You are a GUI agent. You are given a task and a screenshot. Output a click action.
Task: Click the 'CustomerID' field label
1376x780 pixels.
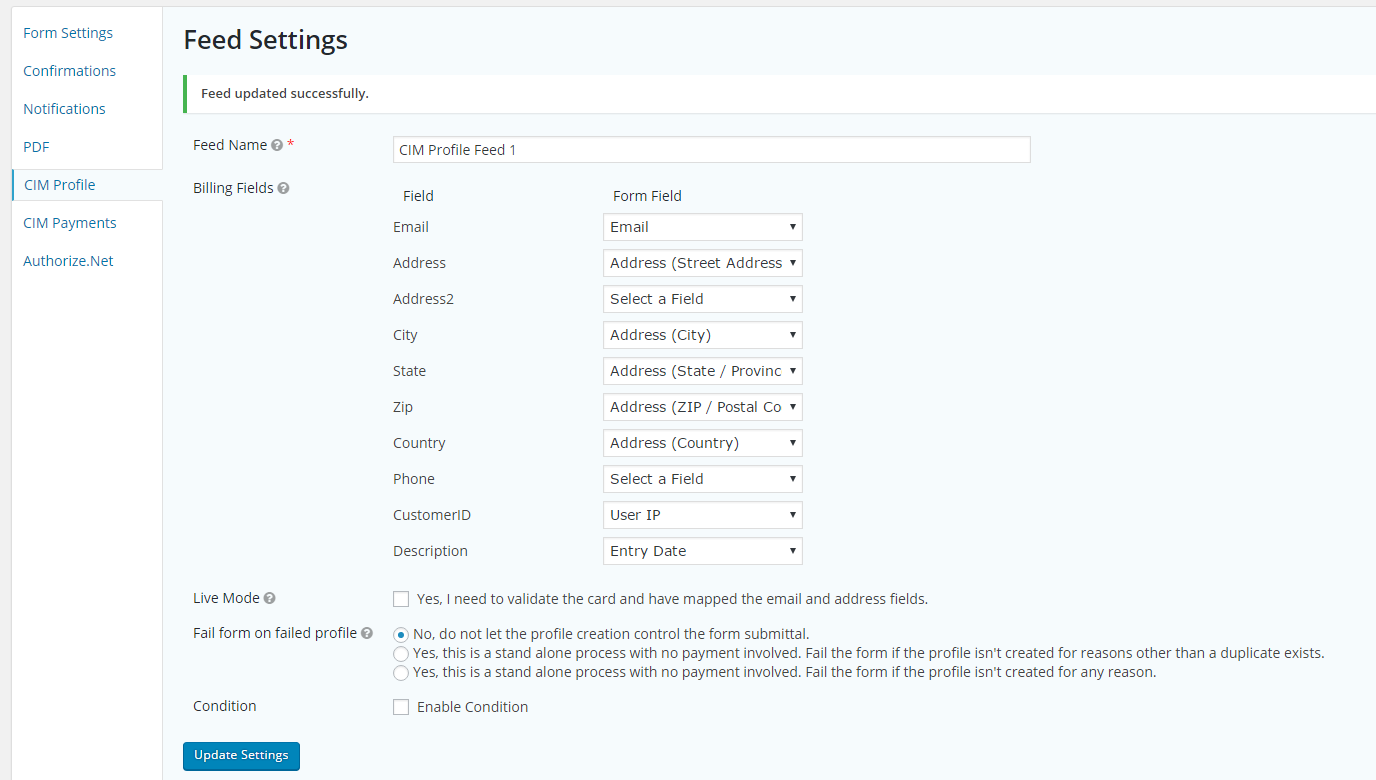tap(432, 515)
